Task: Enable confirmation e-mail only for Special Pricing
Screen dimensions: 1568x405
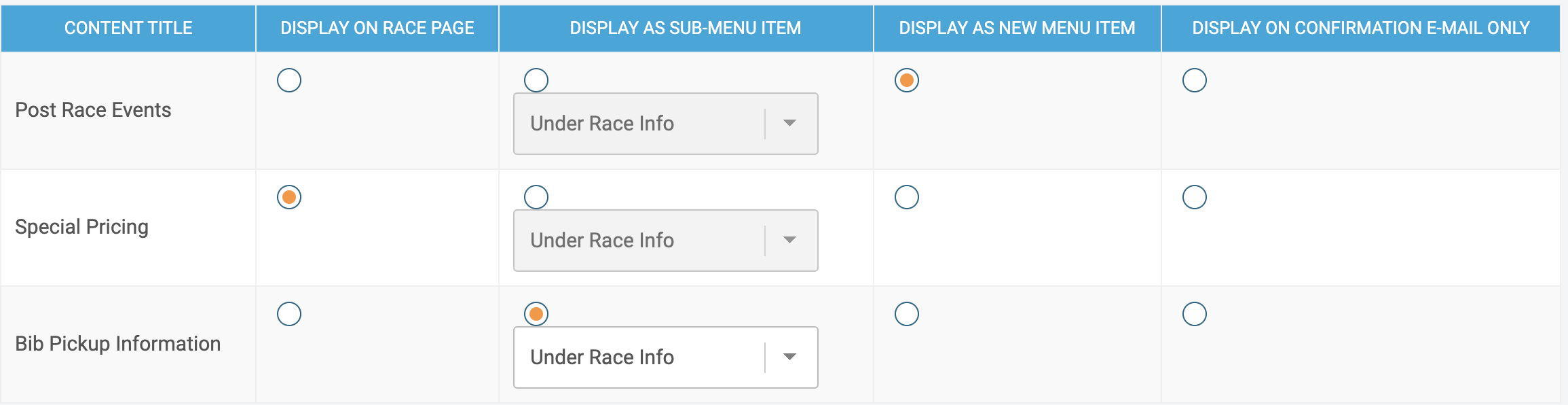Action: pyautogui.click(x=1195, y=197)
